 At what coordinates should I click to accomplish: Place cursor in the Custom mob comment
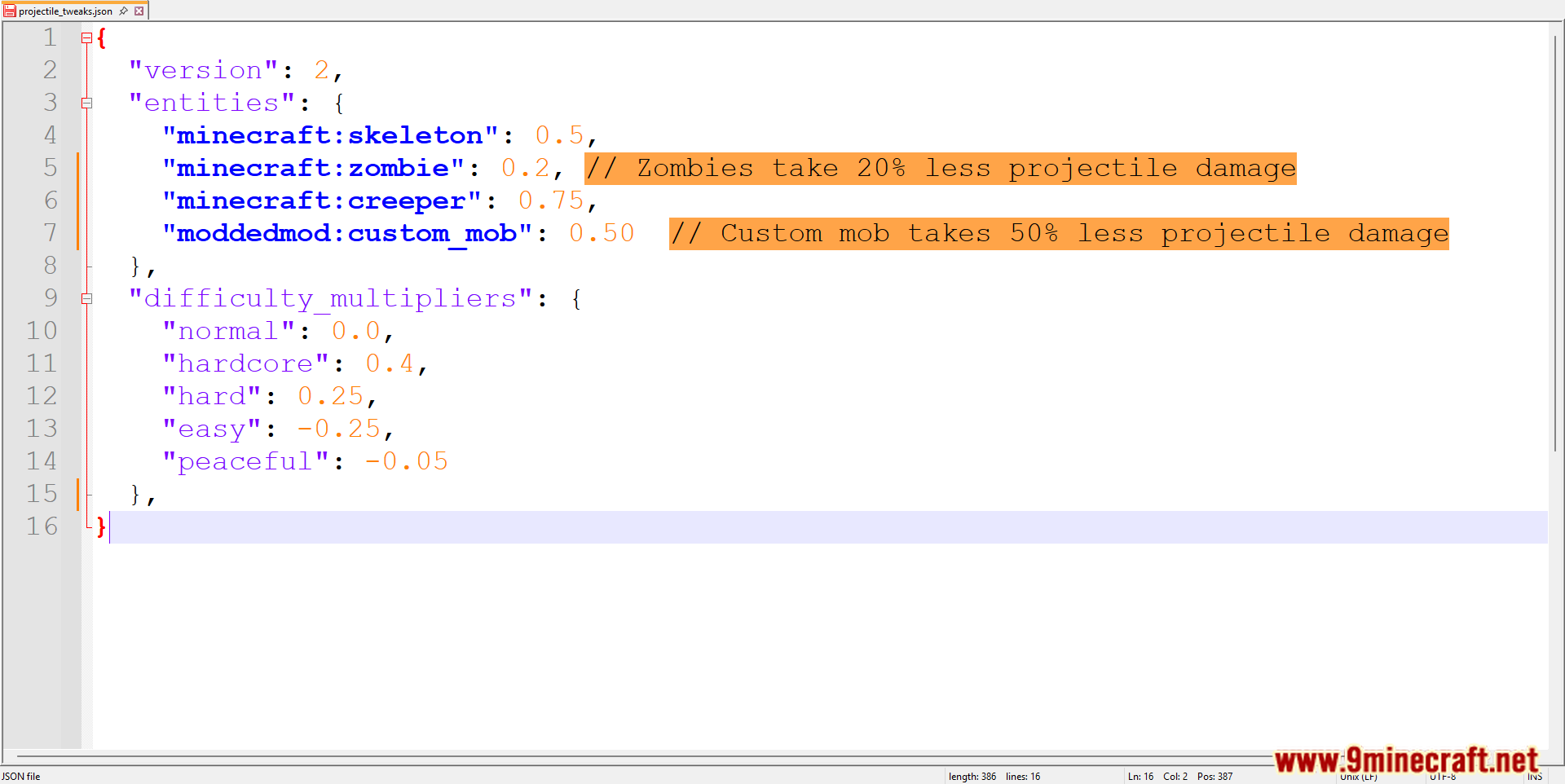click(1058, 234)
